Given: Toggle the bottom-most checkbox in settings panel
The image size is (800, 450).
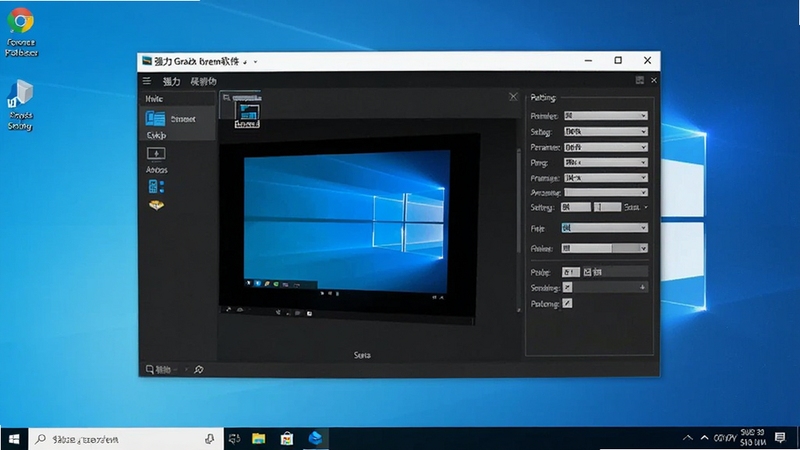Looking at the screenshot, I should click(567, 304).
